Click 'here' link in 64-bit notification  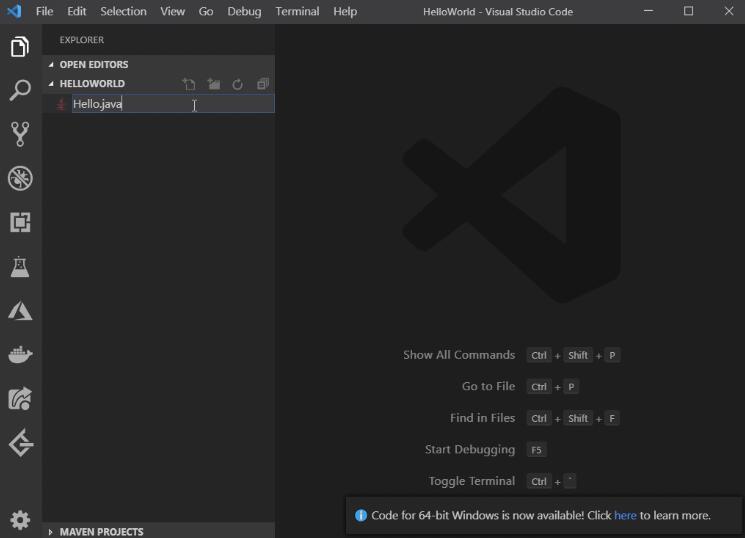click(x=625, y=515)
